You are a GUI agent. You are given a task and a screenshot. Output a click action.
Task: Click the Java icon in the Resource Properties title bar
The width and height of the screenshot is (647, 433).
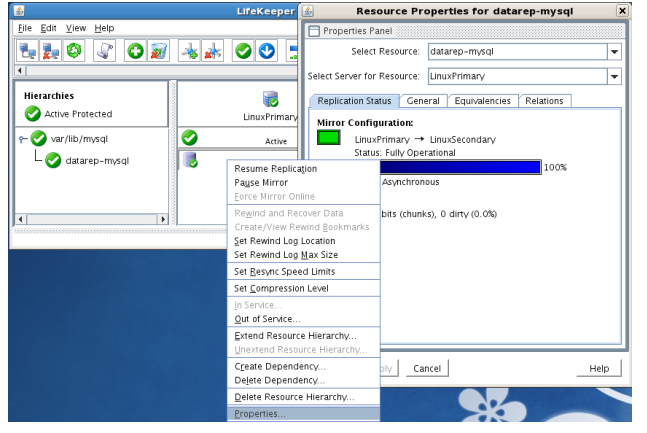click(x=308, y=11)
